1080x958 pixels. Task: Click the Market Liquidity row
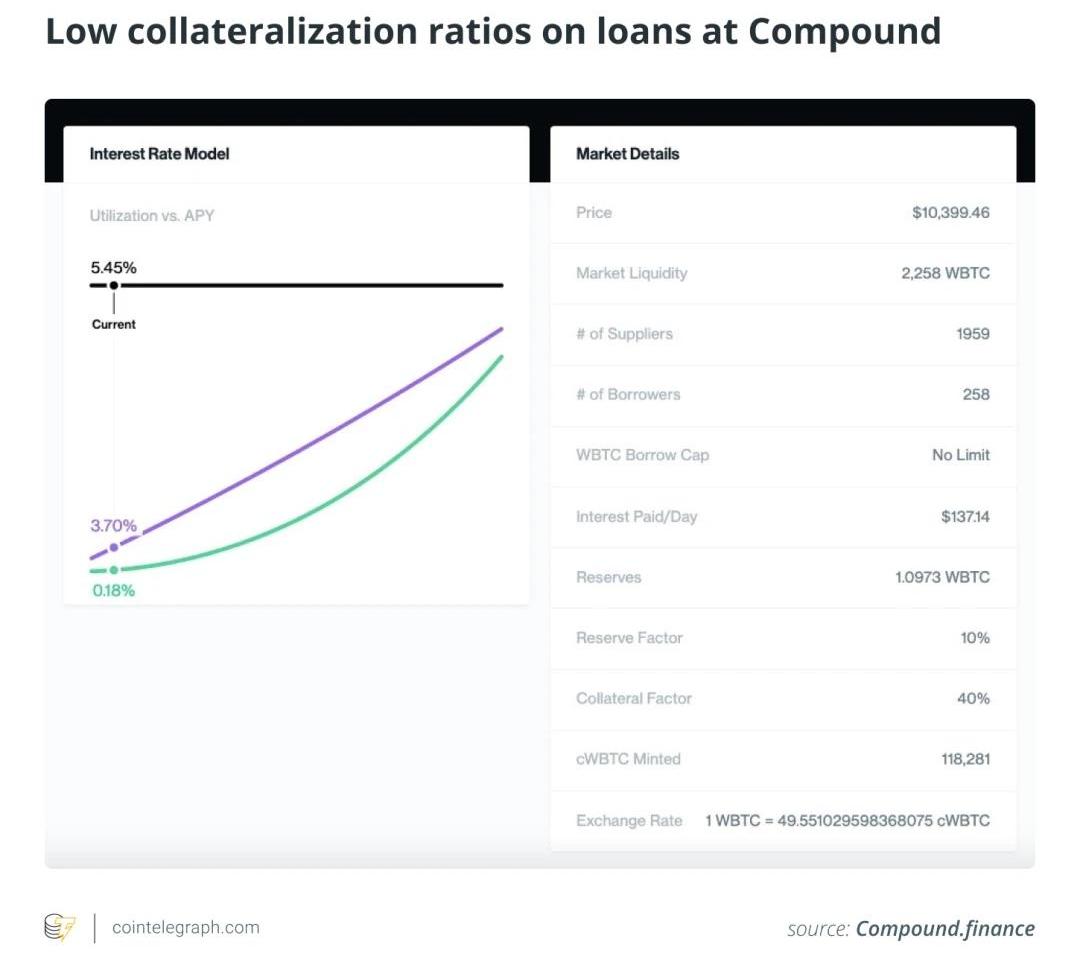click(782, 273)
